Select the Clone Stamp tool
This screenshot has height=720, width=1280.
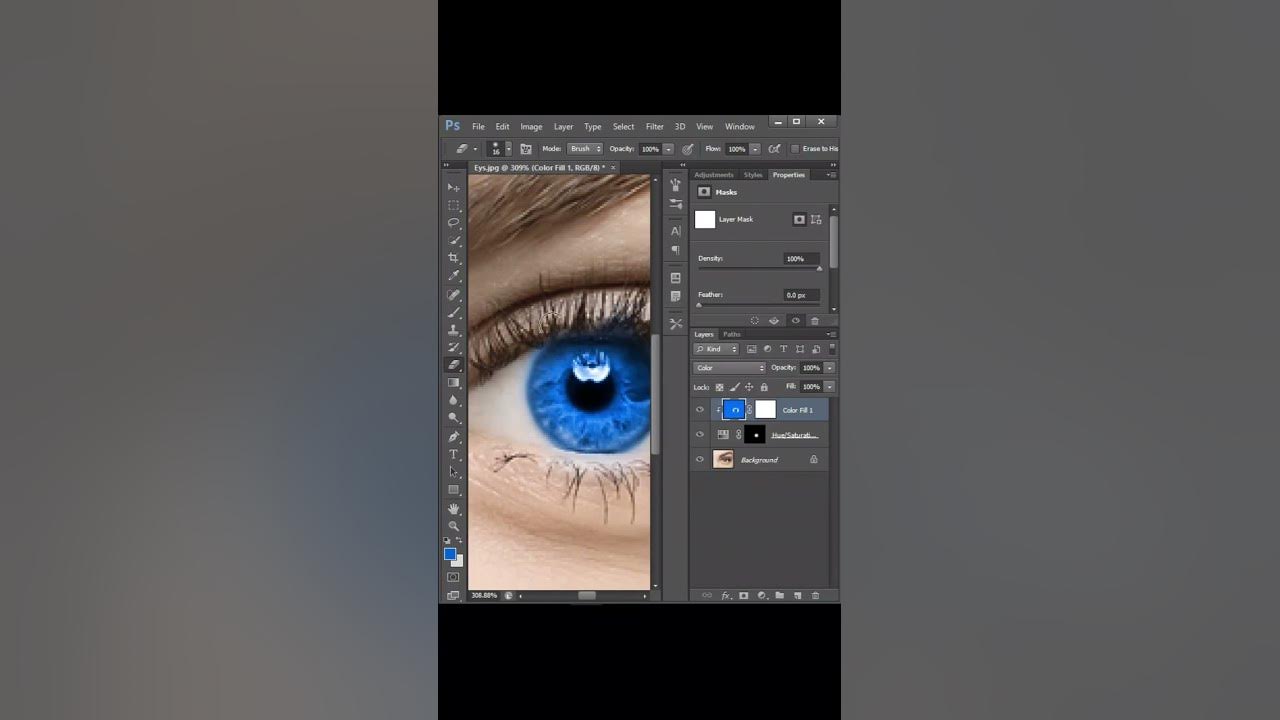point(453,330)
